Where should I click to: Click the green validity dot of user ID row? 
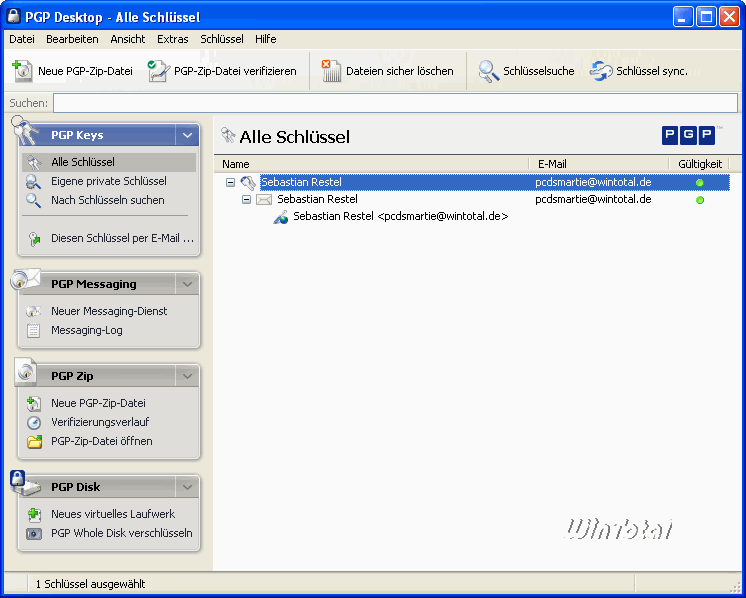[x=699, y=200]
